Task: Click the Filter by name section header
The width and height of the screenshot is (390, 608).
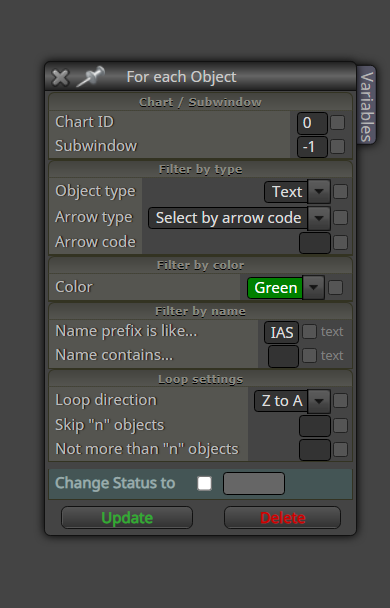Action: pyautogui.click(x=200, y=311)
